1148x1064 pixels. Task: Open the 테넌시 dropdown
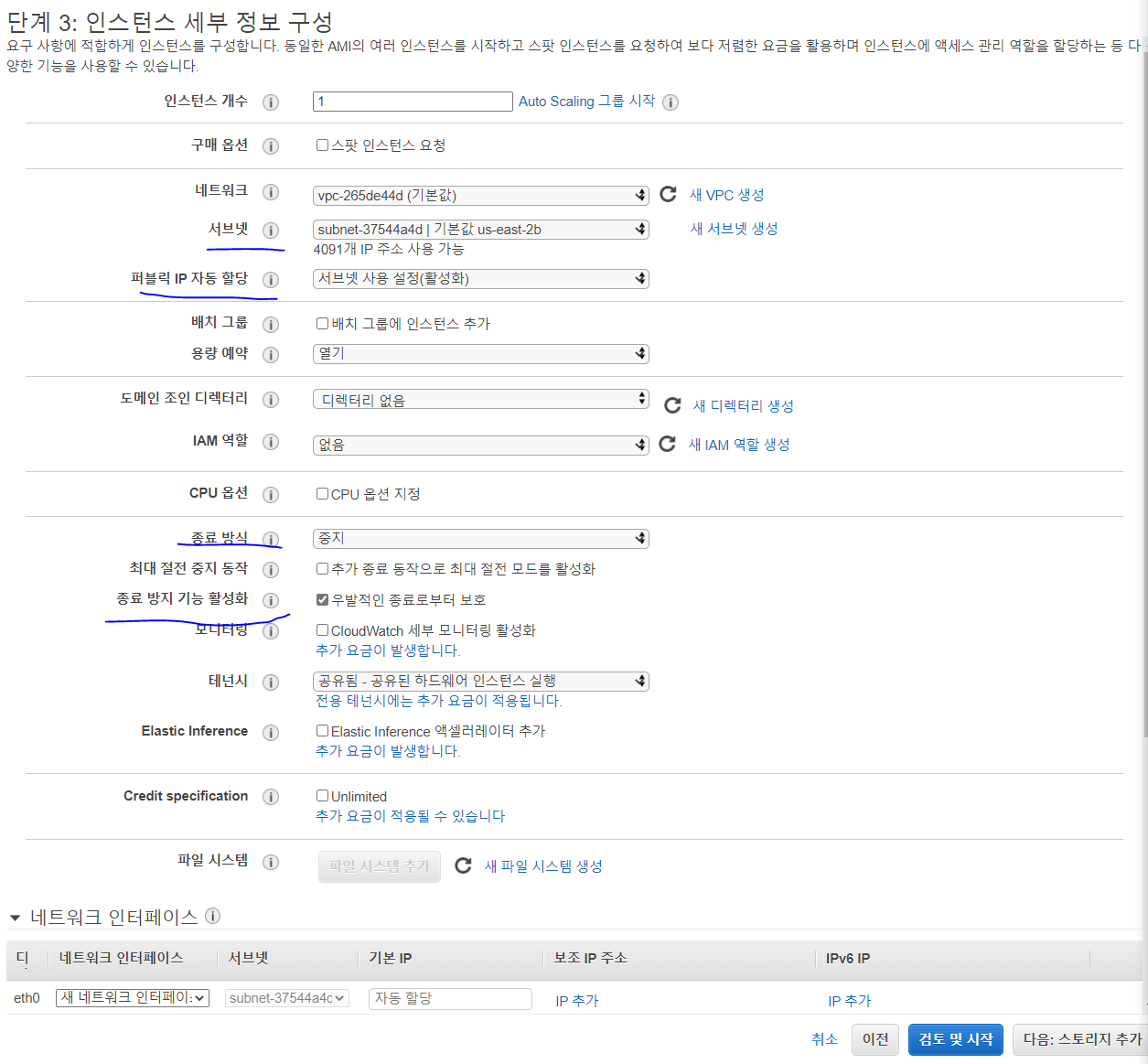point(481,681)
